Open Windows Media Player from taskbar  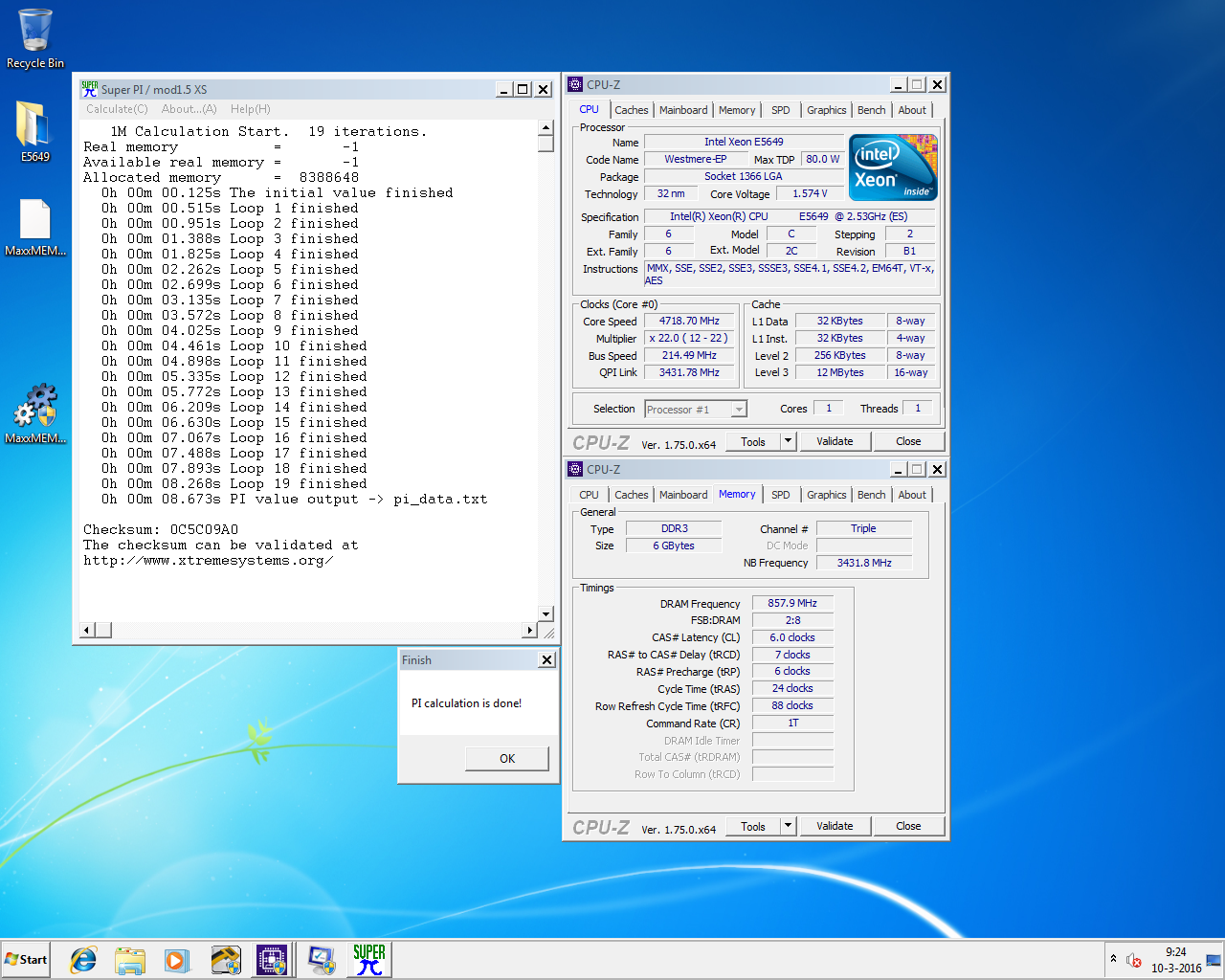(x=176, y=960)
